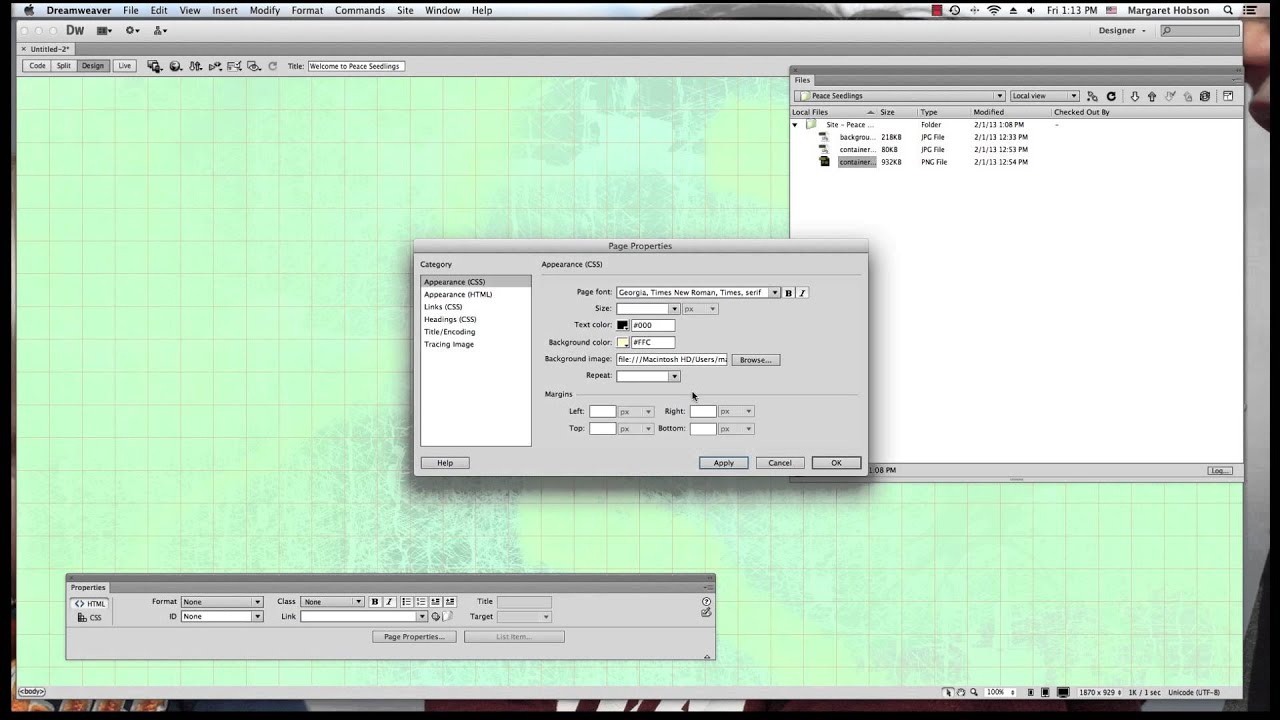Select the Hand tool in status bar
This screenshot has height=720, width=1280.
click(960, 692)
